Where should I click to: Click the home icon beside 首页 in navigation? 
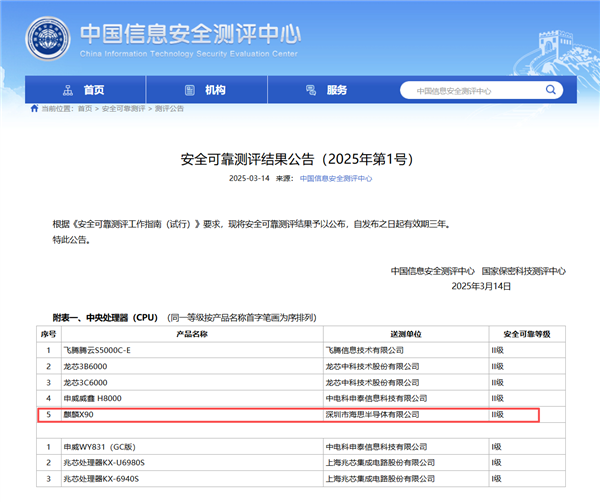70,90
